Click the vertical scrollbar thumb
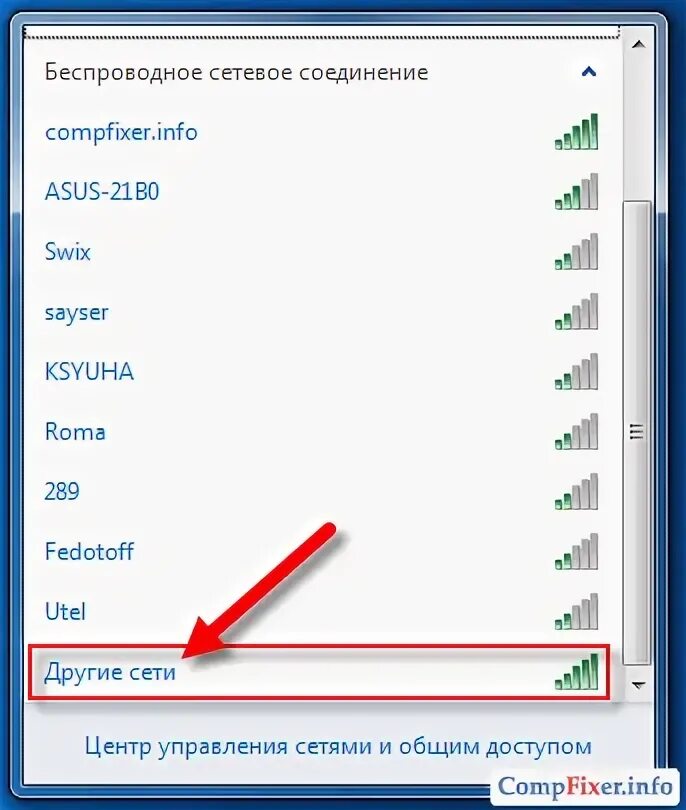 tap(637, 432)
